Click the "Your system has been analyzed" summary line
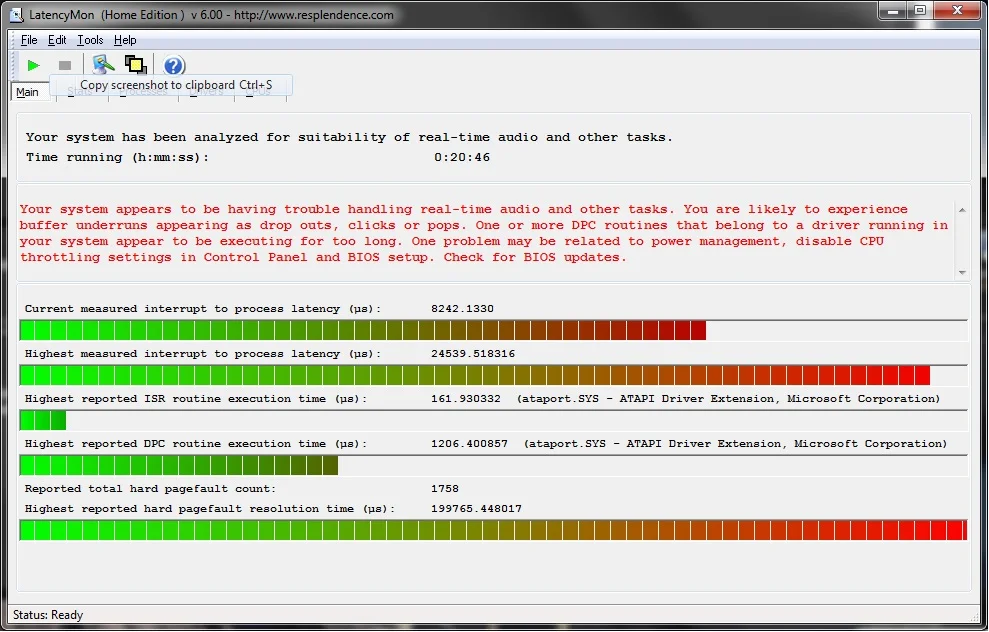 [x=349, y=137]
